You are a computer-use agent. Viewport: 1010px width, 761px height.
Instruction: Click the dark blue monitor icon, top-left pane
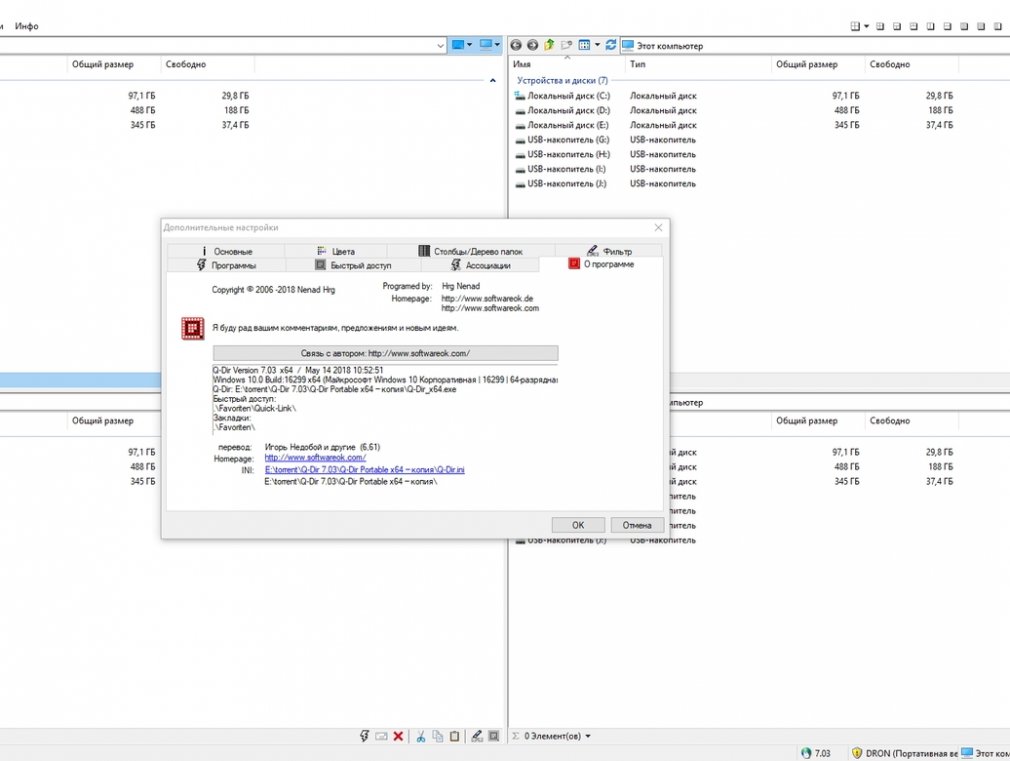tap(458, 44)
